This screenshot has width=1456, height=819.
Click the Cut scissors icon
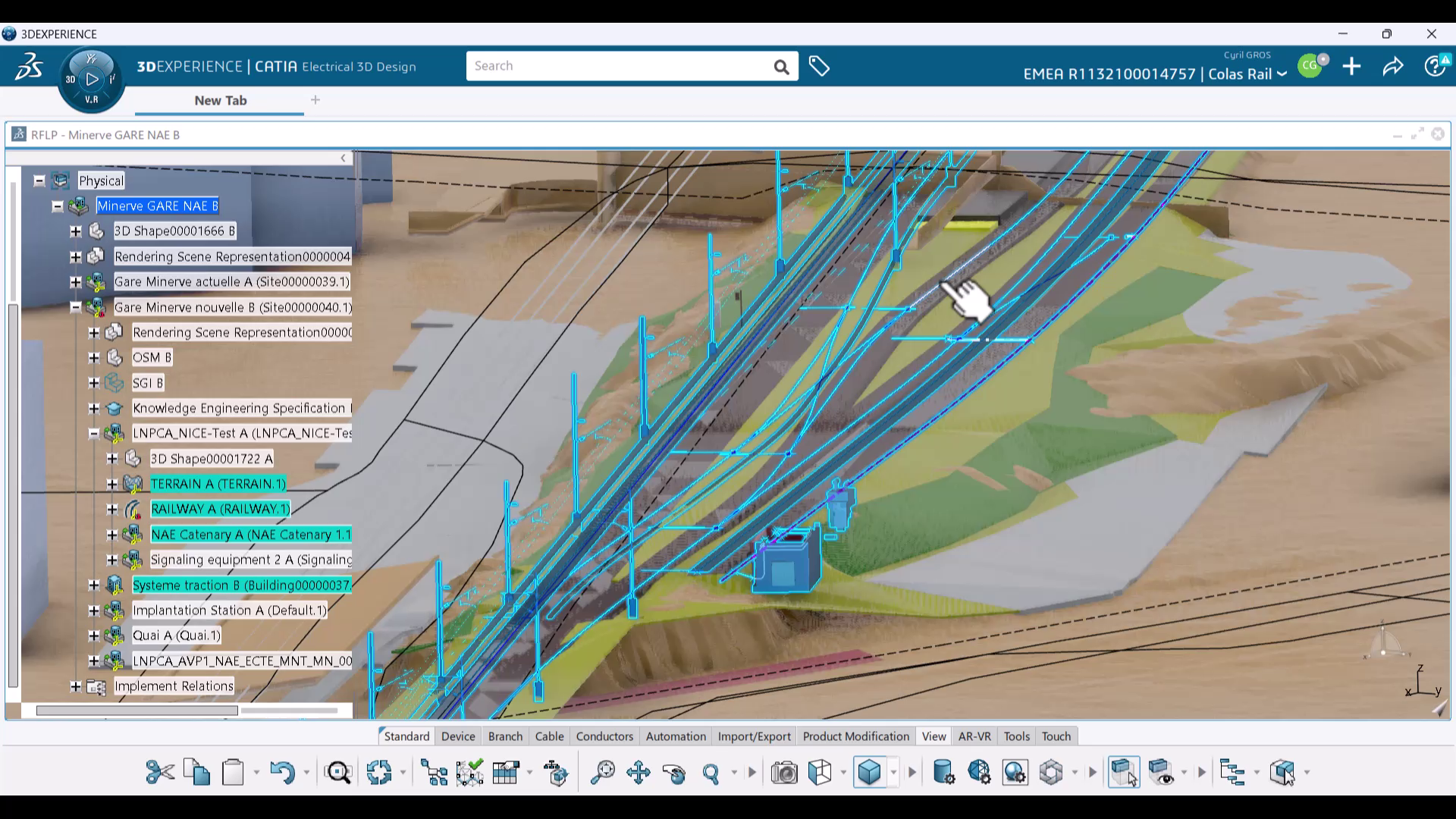159,772
